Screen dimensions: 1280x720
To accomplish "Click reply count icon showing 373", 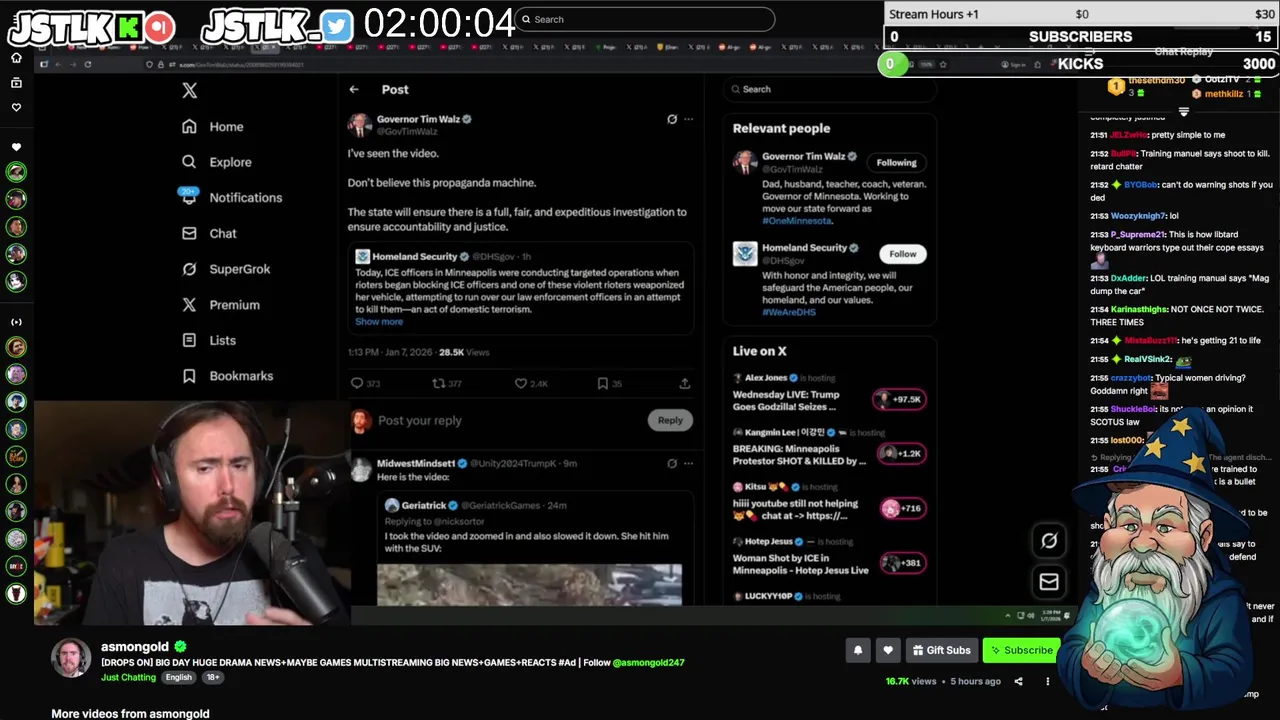I will [357, 383].
